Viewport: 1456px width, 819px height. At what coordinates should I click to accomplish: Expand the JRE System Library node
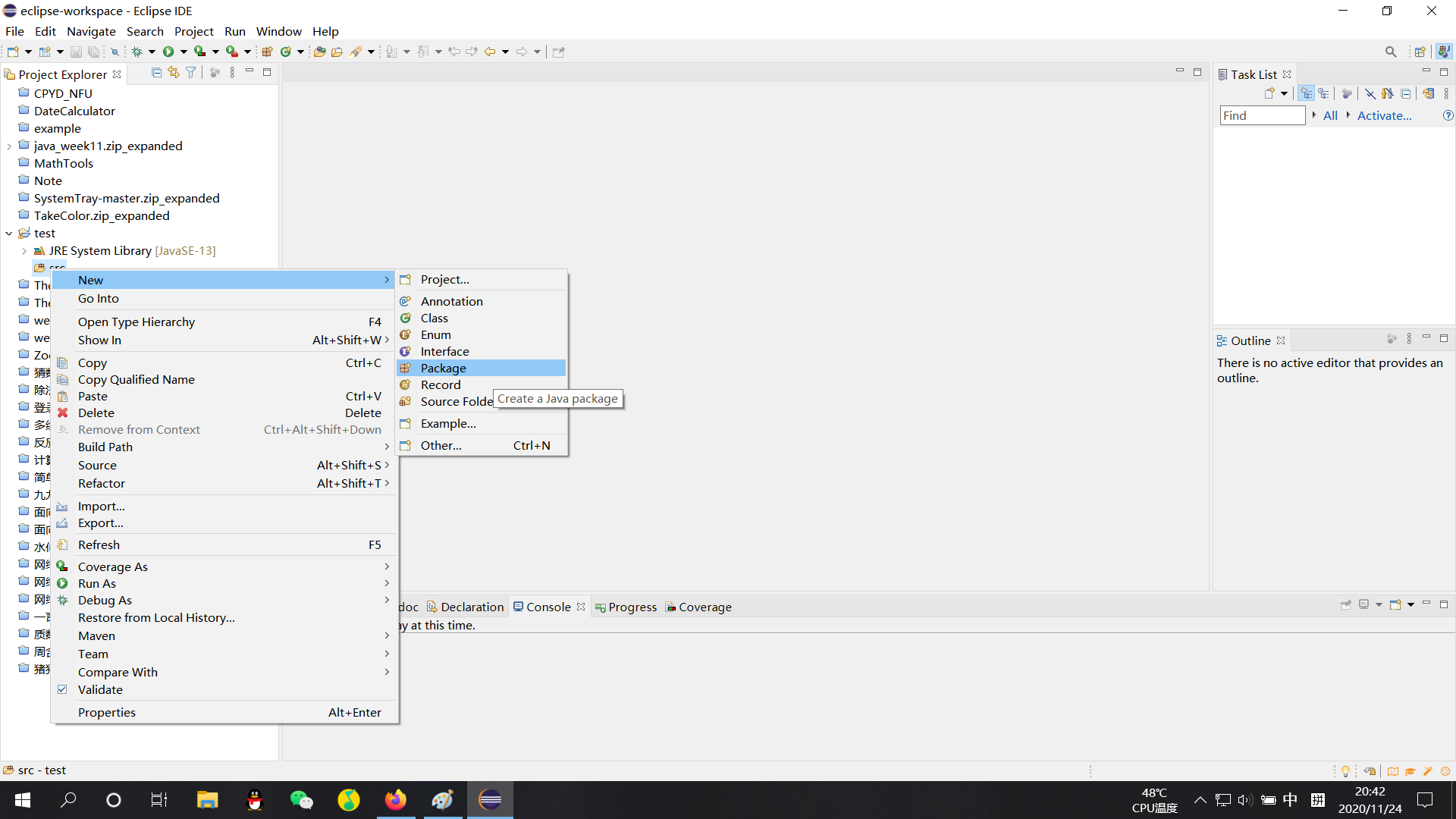23,250
